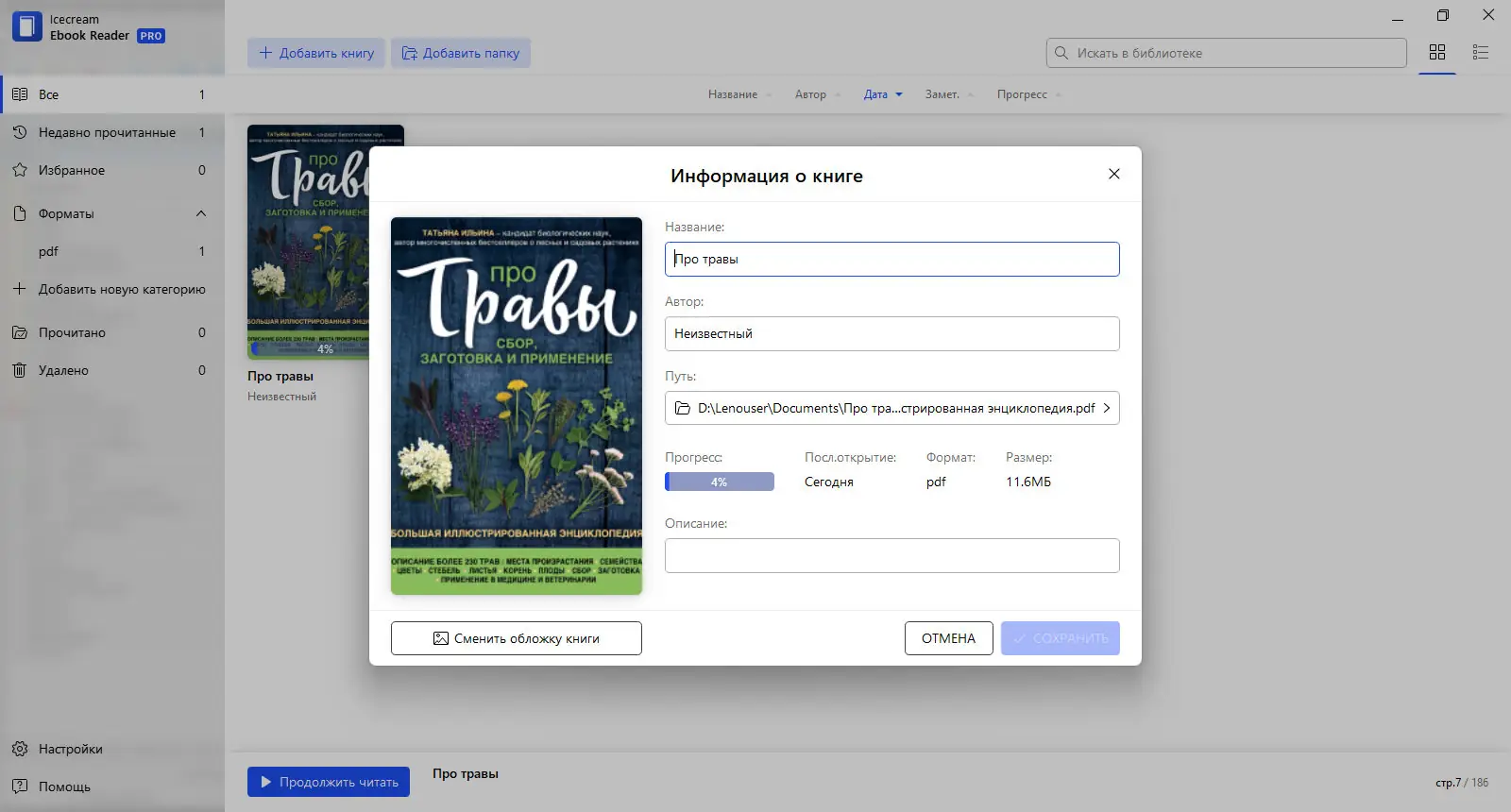Edit the author field 'Неизвестный'

[891, 333]
